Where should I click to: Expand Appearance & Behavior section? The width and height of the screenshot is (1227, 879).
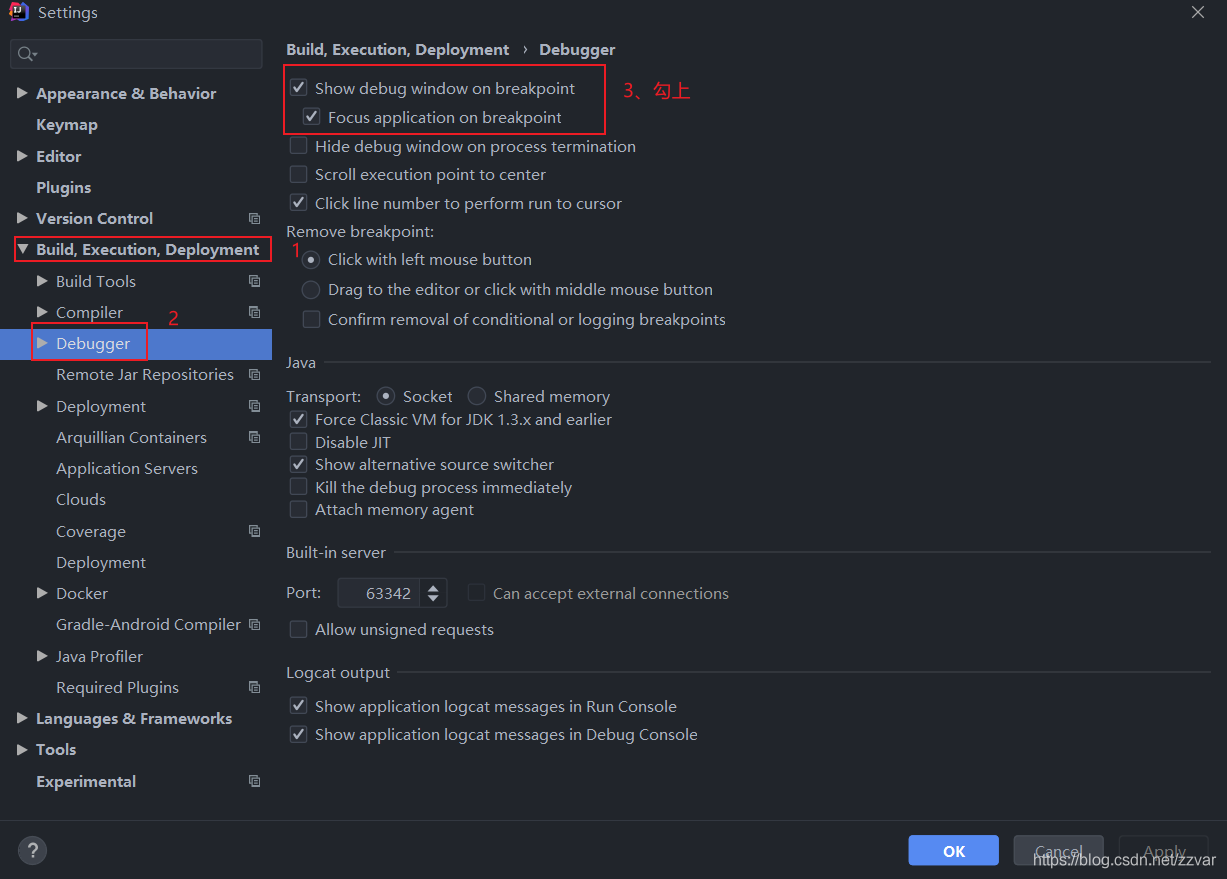point(22,93)
